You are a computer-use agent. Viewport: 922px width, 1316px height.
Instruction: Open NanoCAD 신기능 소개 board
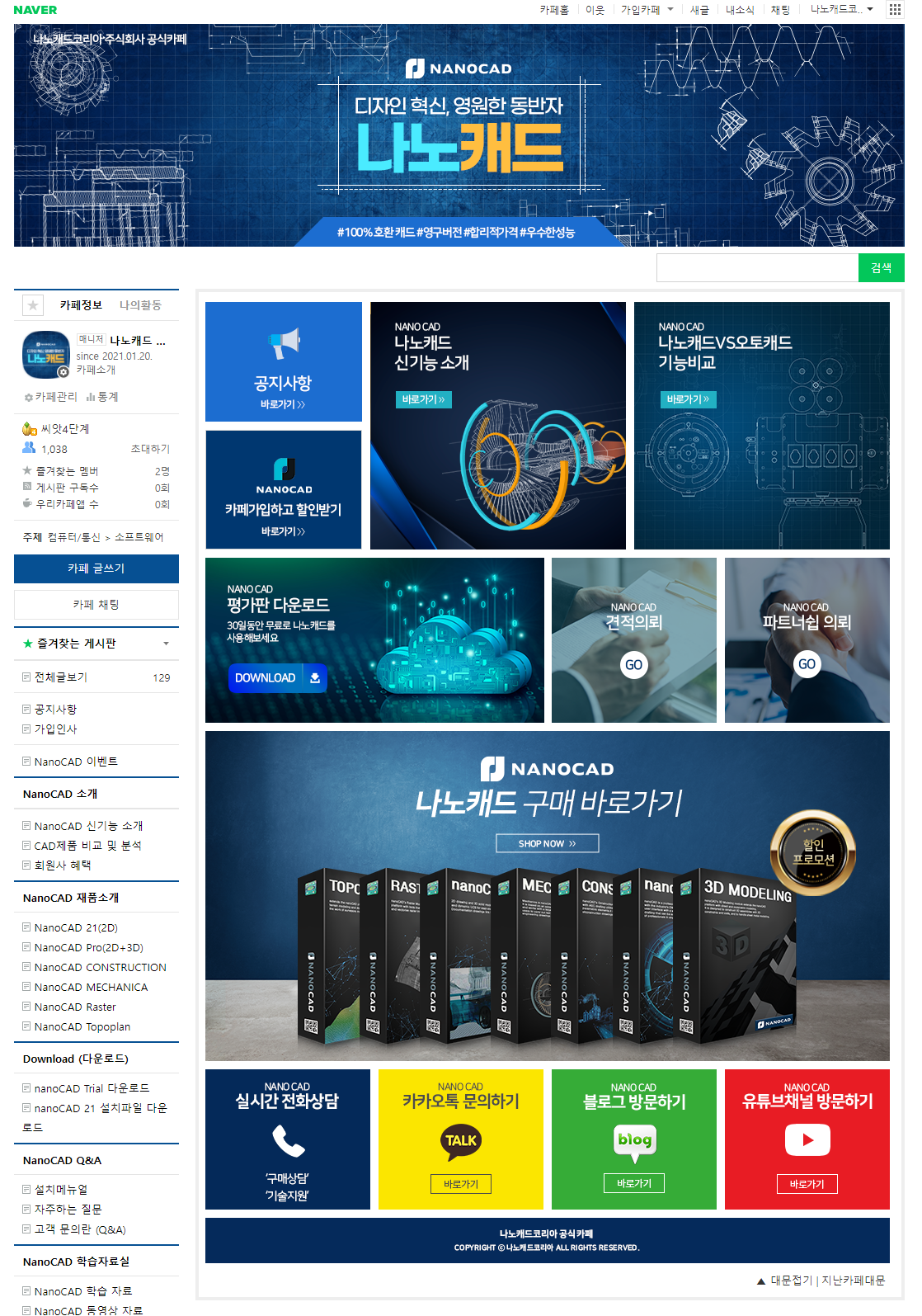coord(88,826)
